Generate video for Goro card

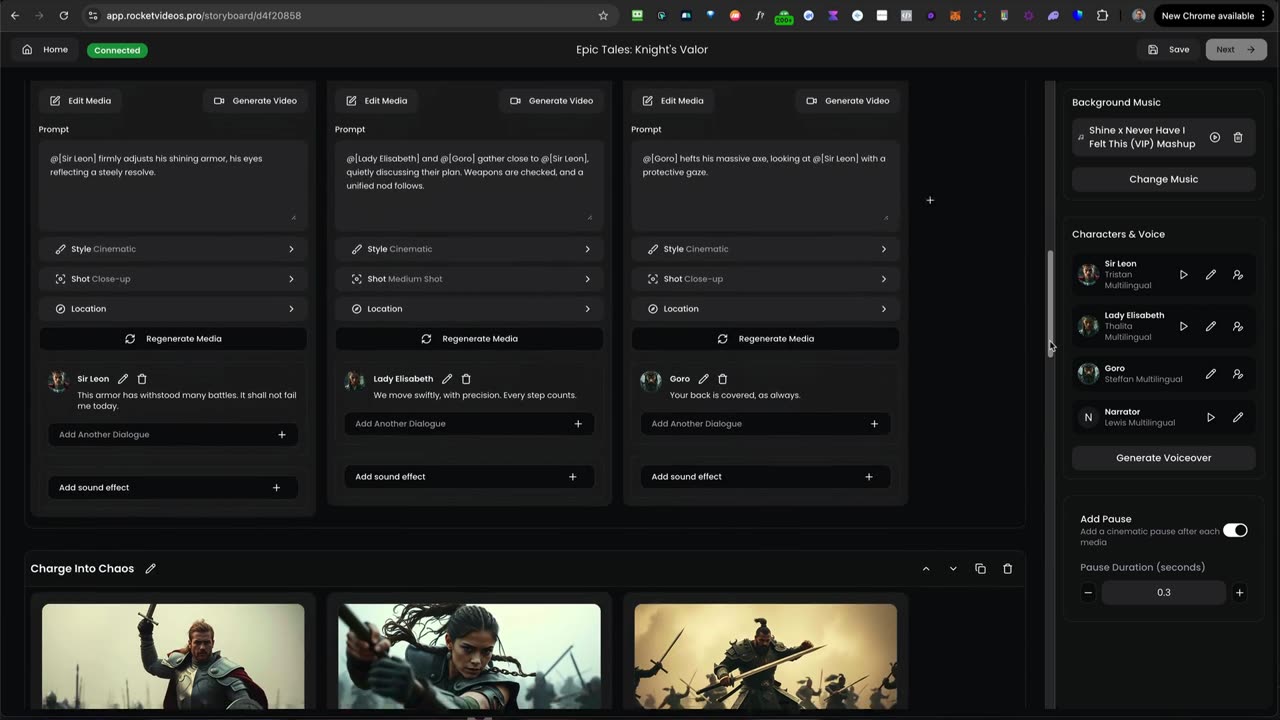click(x=847, y=101)
